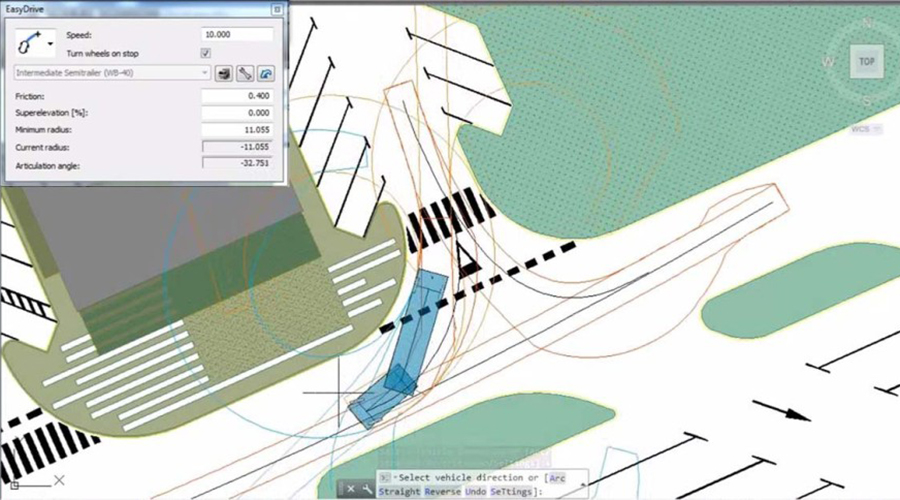Close the command line with the X icon

(x=351, y=489)
